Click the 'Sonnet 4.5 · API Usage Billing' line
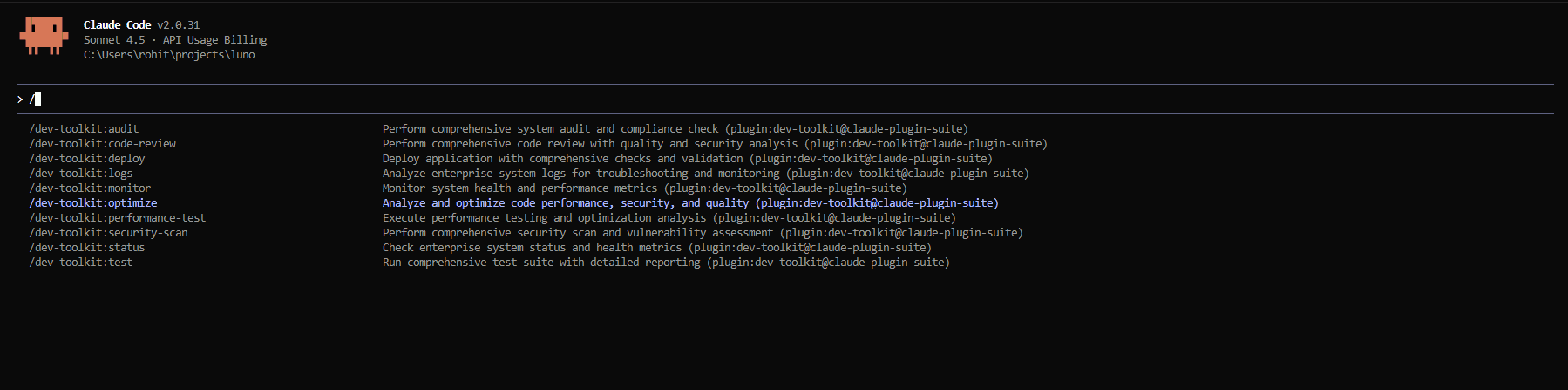Image resolution: width=1568 pixels, height=390 pixels. click(x=175, y=40)
